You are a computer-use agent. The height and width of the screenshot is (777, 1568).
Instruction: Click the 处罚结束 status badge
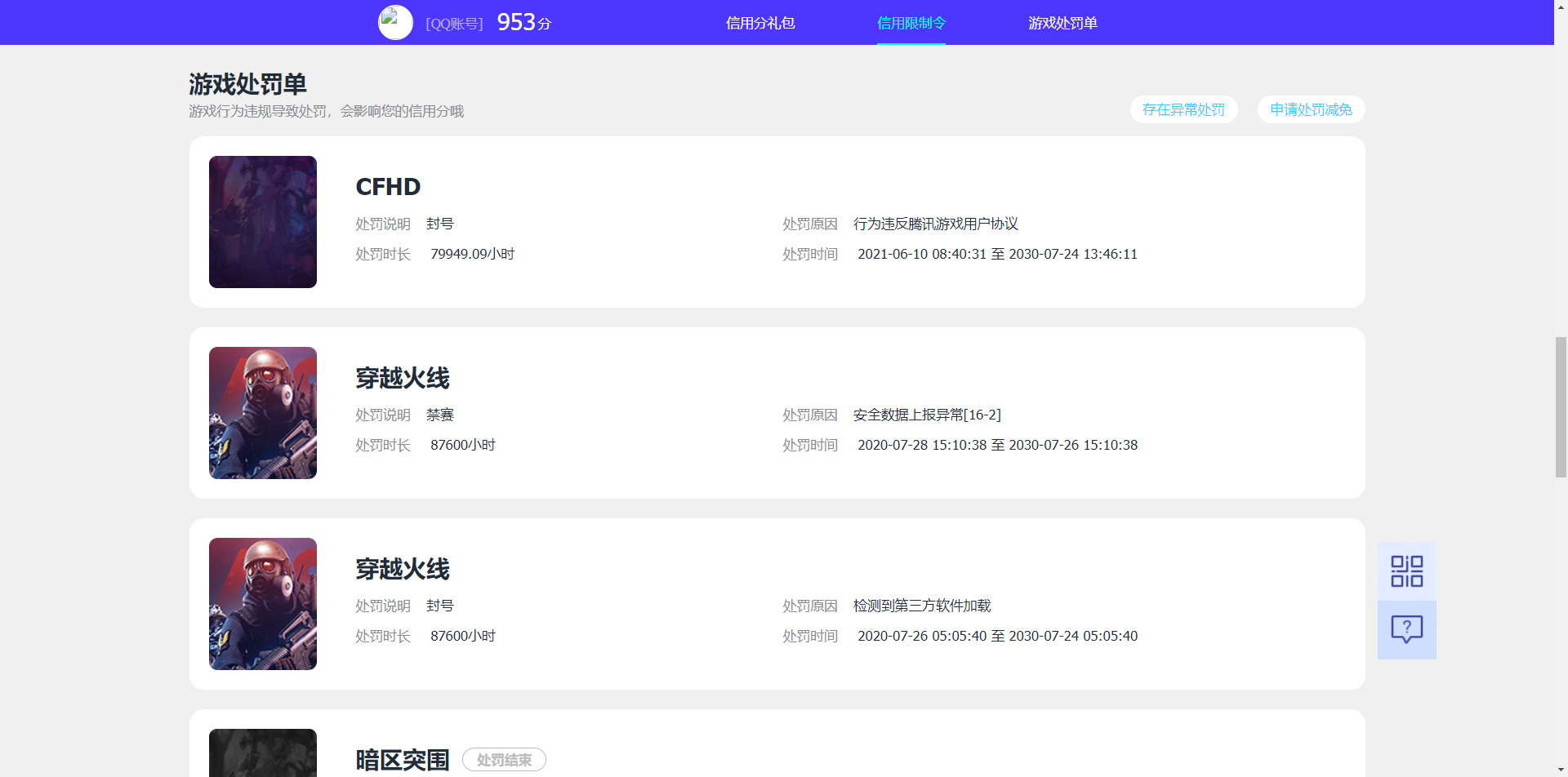(x=504, y=760)
